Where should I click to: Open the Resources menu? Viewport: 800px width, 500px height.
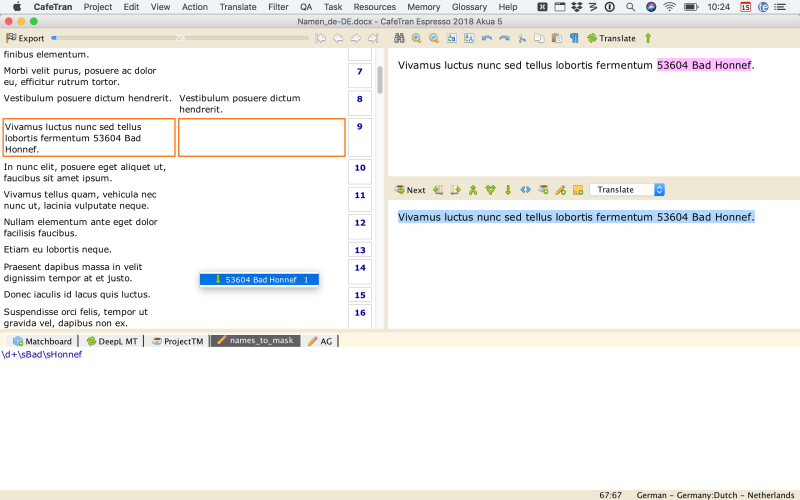click(374, 7)
